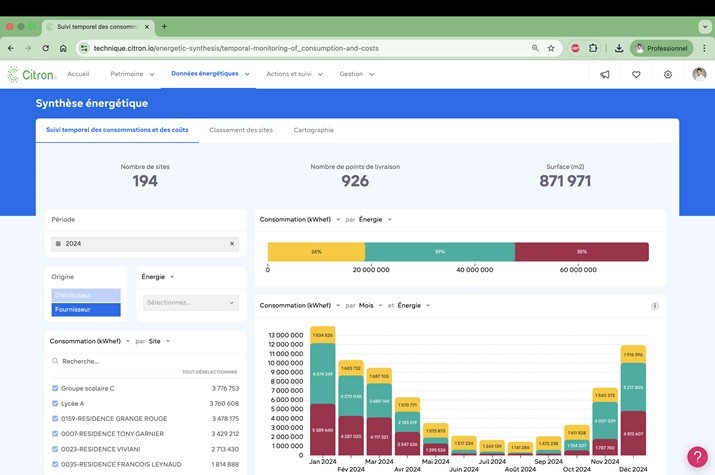Image resolution: width=715 pixels, height=475 pixels.
Task: Clear the 2024 period with the X
Action: (x=232, y=243)
